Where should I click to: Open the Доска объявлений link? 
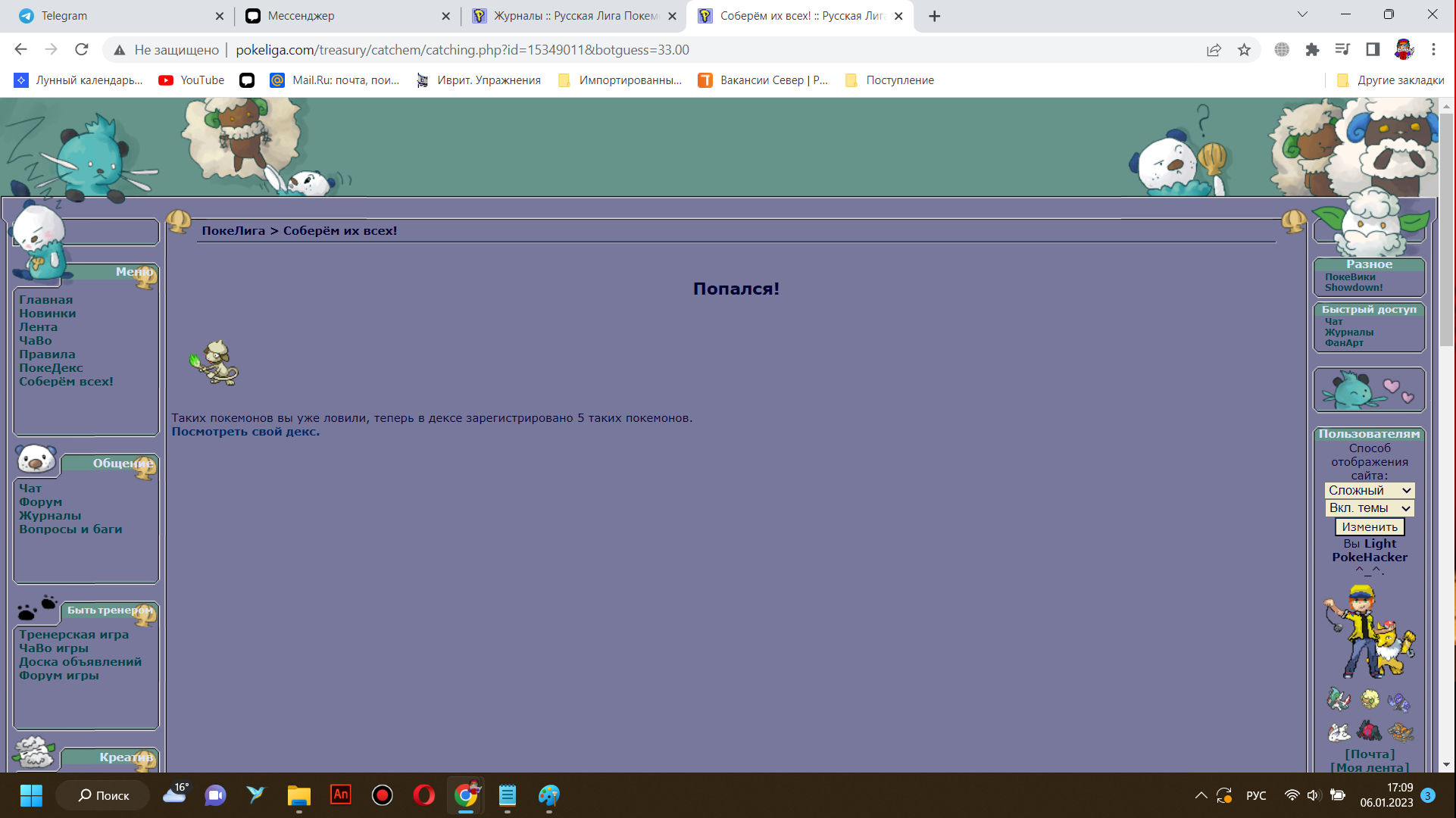coord(80,662)
